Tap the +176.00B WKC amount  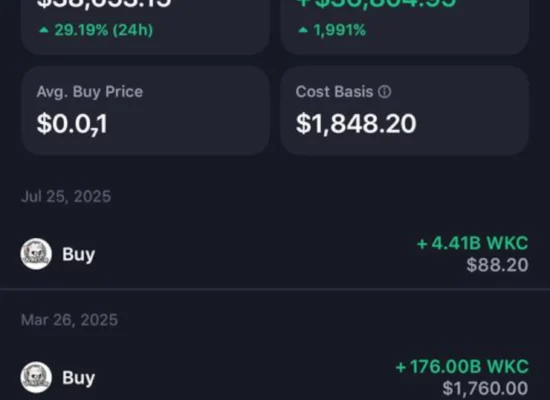coord(462,367)
